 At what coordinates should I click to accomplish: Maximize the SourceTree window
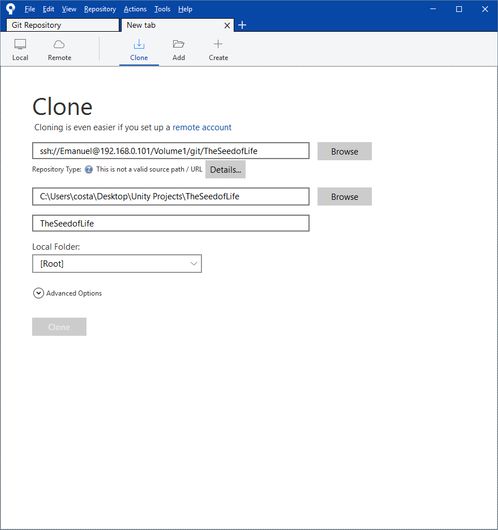tap(459, 9)
